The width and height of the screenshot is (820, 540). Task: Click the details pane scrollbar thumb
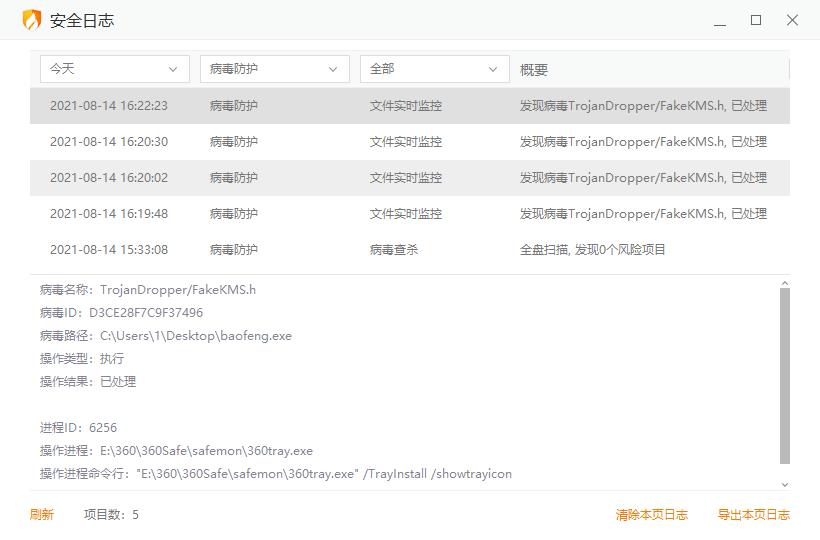[x=784, y=376]
